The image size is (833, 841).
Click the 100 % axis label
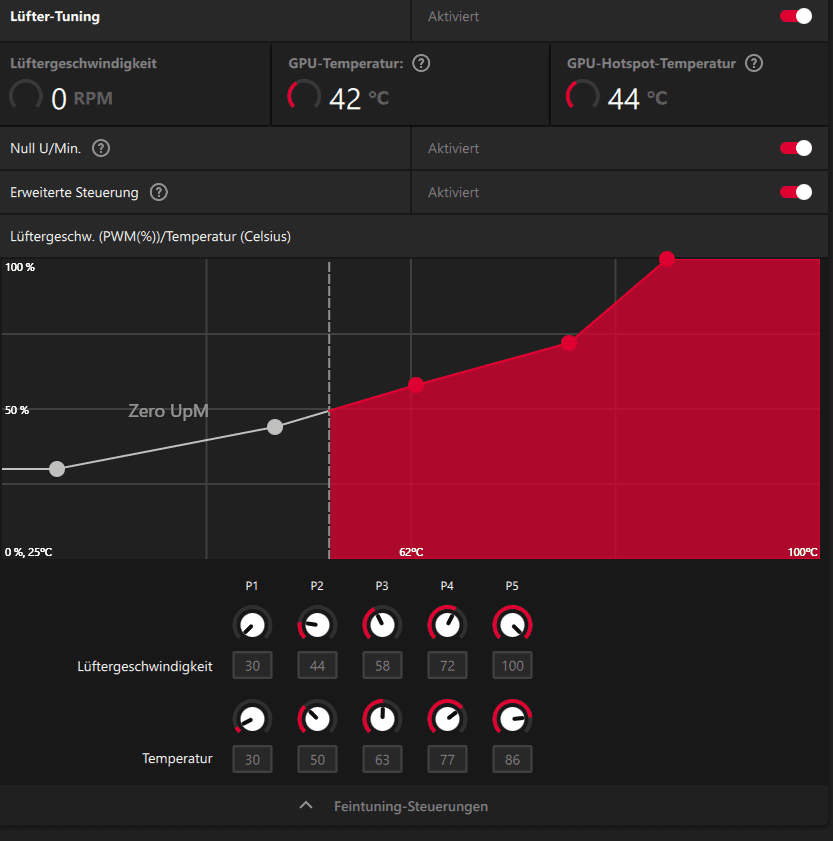coord(20,267)
